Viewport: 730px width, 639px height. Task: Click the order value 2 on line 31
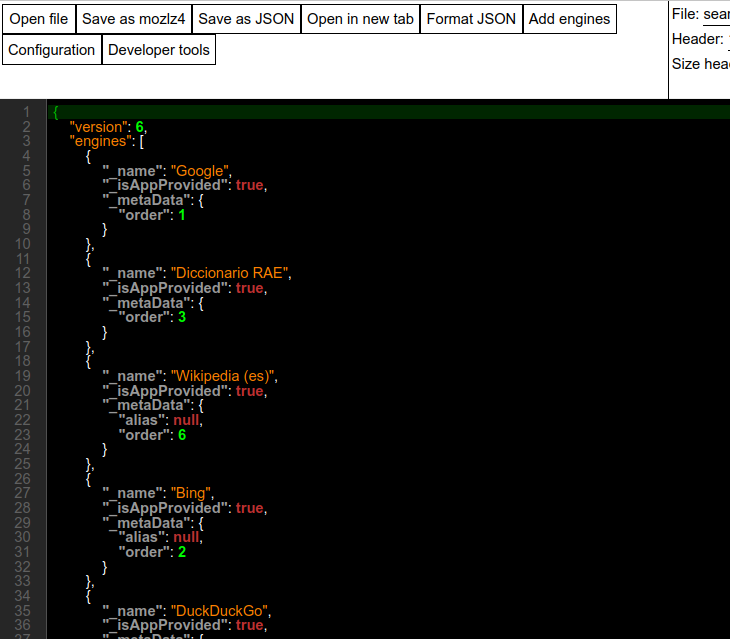tap(182, 552)
